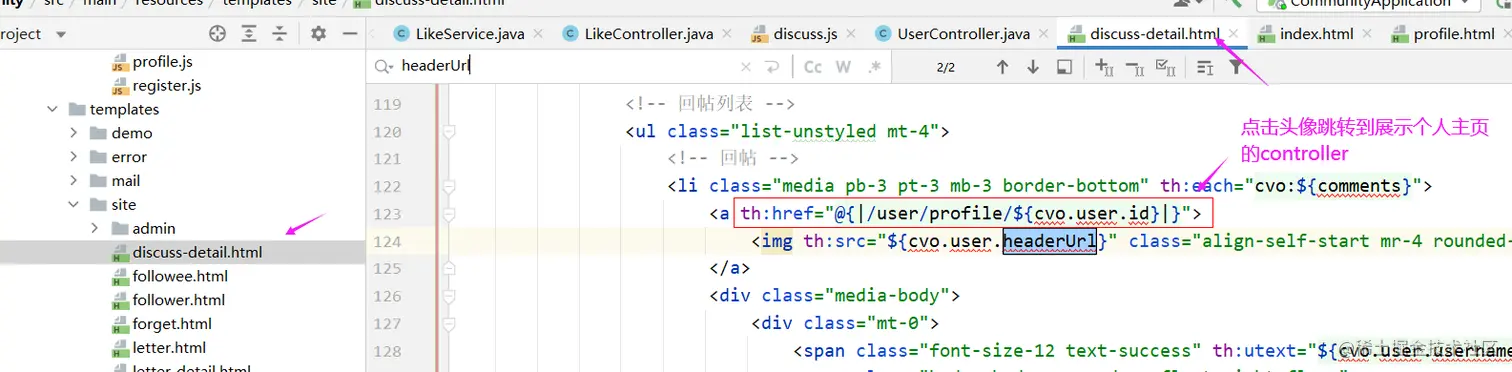Toggle Match Case option

812,67
